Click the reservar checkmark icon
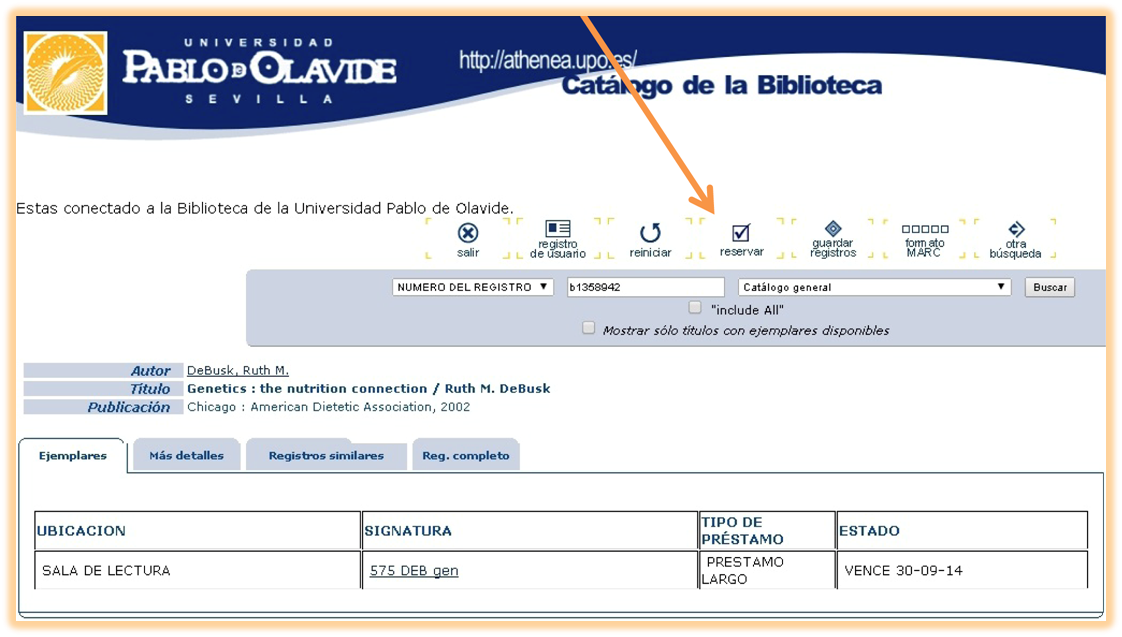Image resolution: width=1122 pixels, height=637 pixels. [741, 233]
